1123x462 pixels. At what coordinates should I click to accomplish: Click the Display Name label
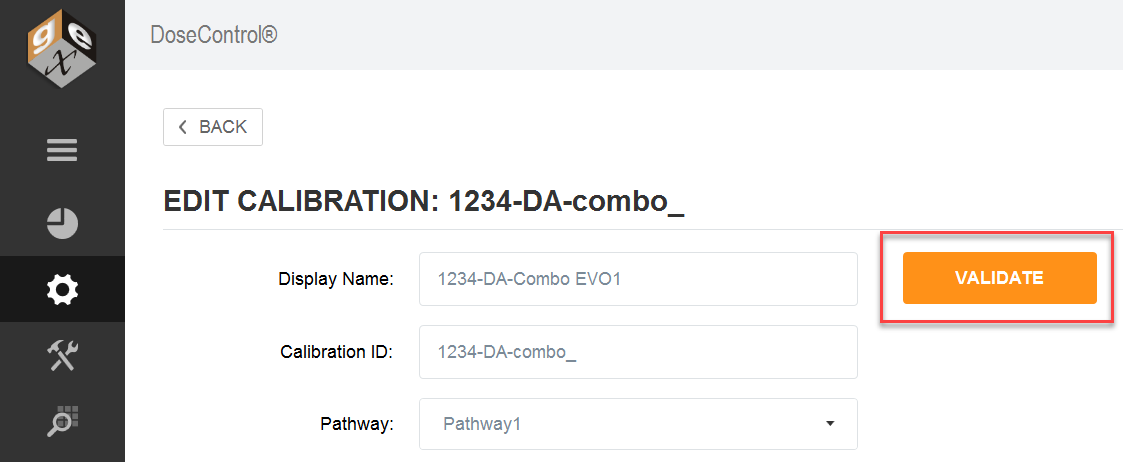(336, 279)
